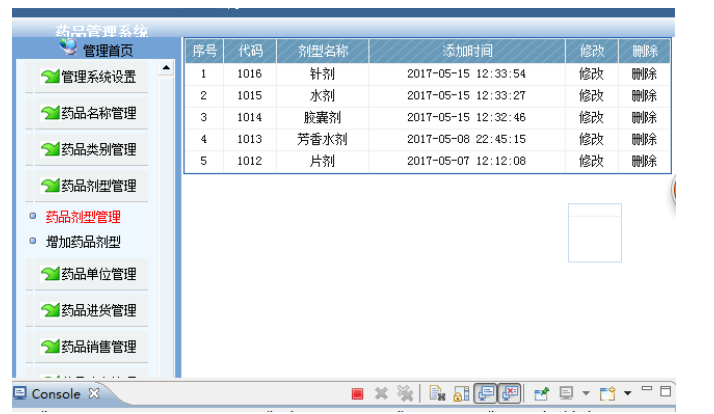Image resolution: width=714 pixels, height=414 pixels.
Task: Click 删除 for 芳香水剂 row
Action: [x=644, y=139]
